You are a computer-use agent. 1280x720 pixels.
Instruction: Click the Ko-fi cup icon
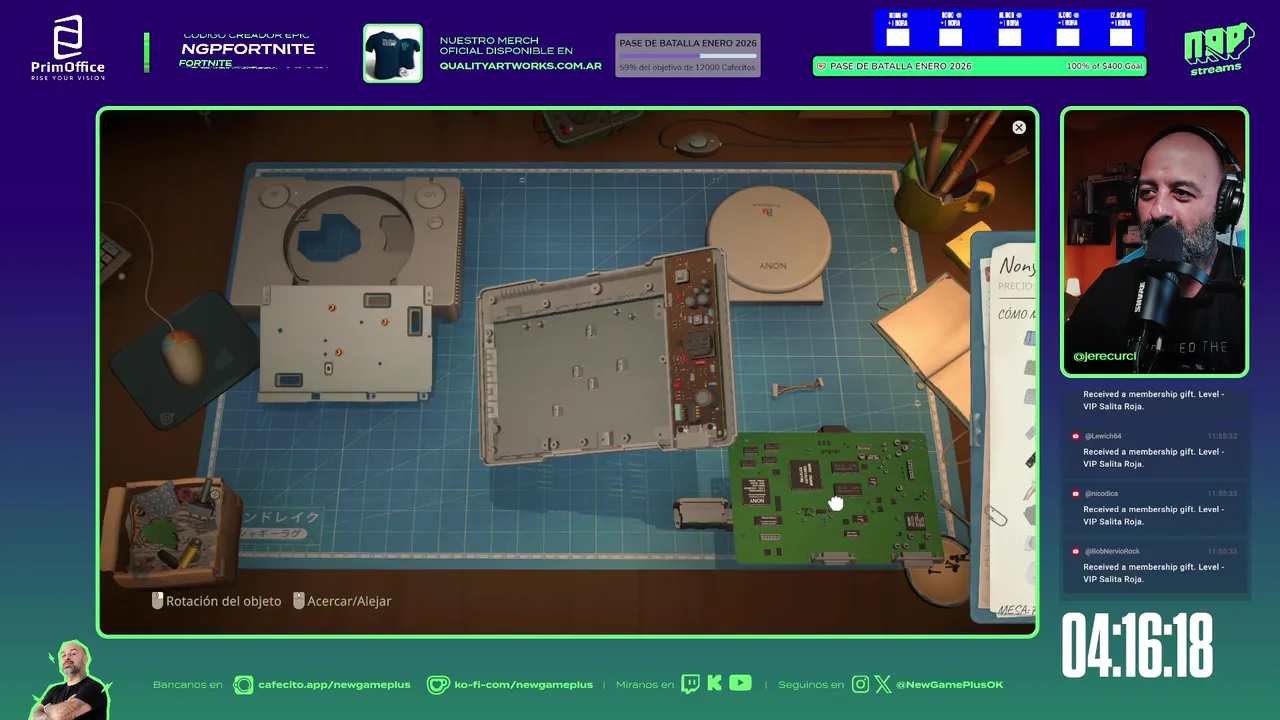438,685
